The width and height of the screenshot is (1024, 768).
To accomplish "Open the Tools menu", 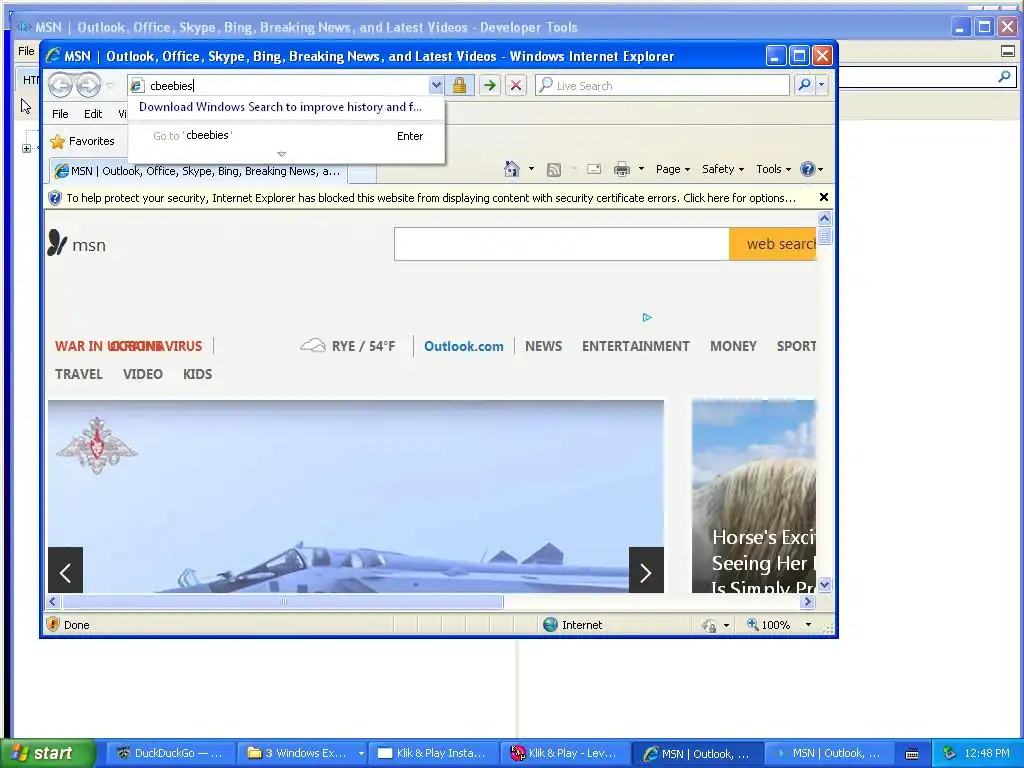I will pos(773,169).
